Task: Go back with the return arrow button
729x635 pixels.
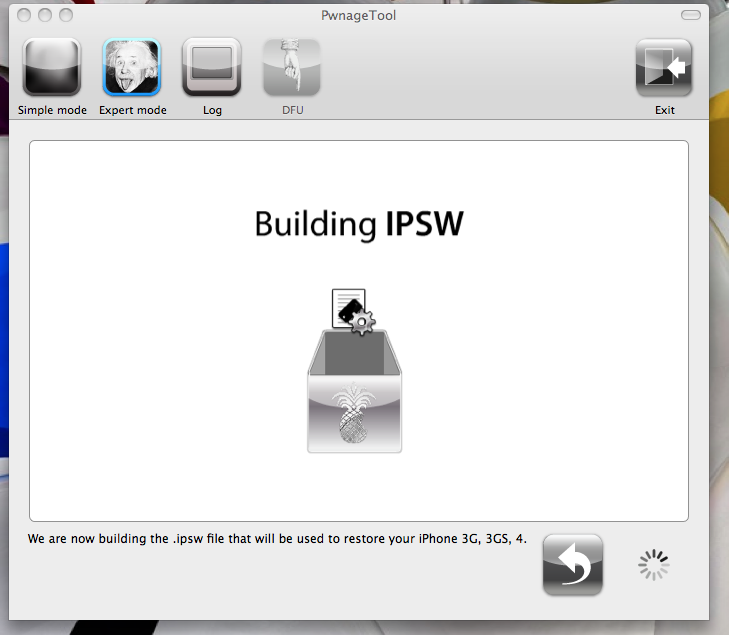Action: (x=573, y=565)
